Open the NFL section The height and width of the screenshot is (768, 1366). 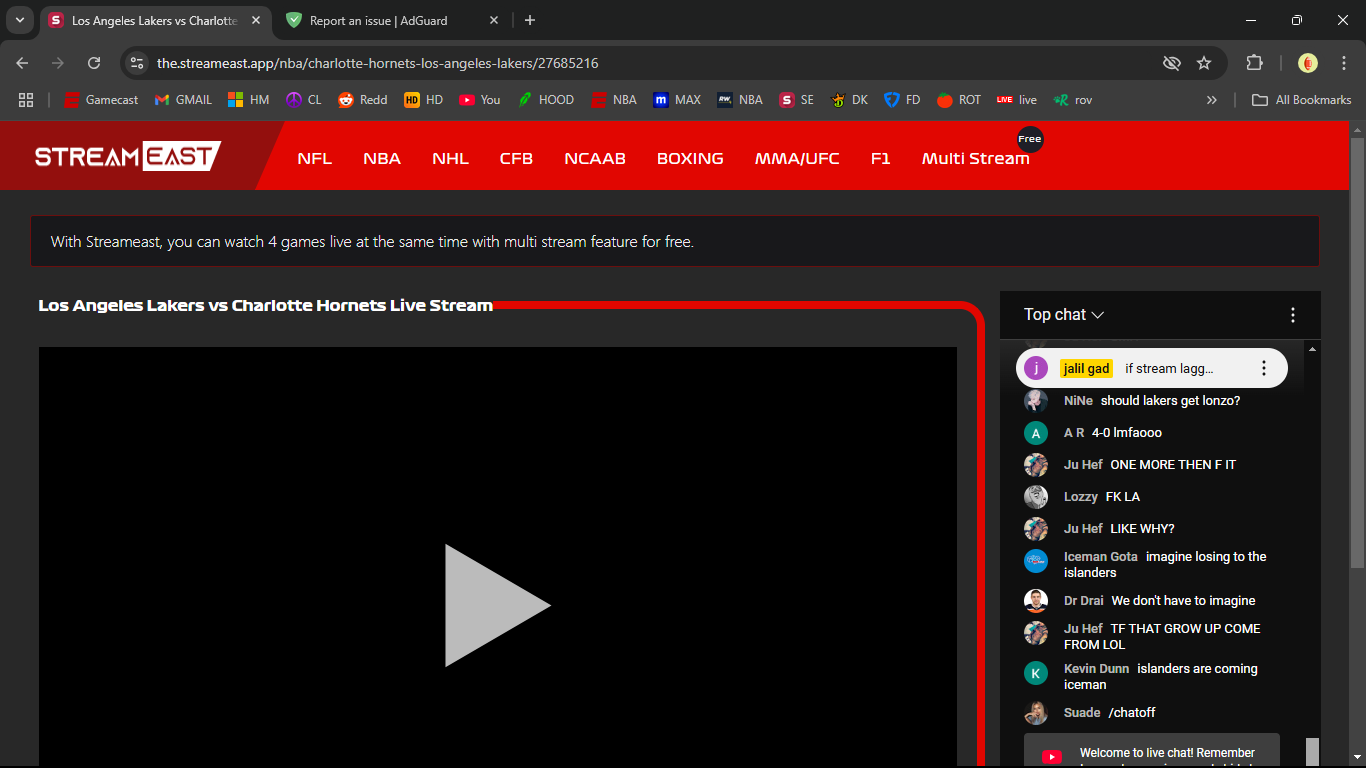pyautogui.click(x=314, y=158)
